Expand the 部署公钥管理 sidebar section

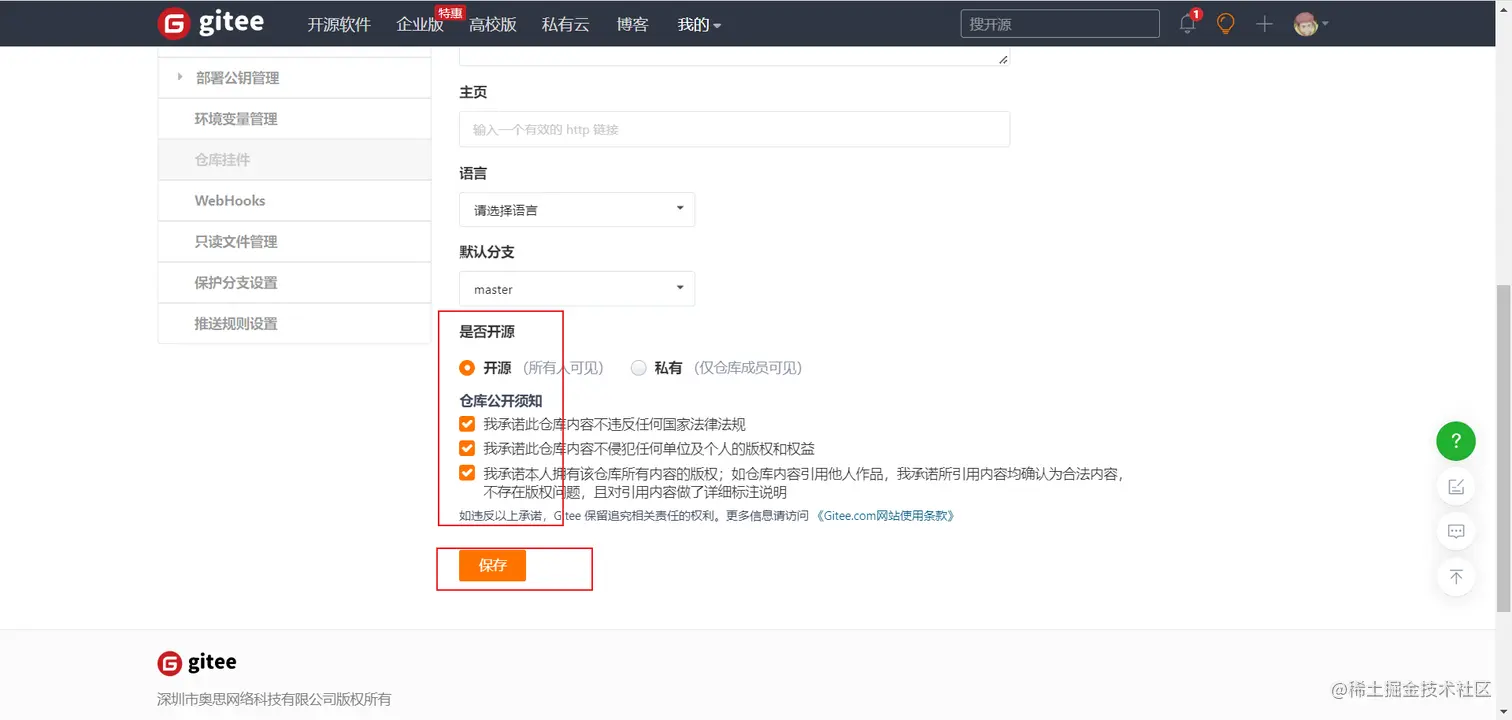[x=237, y=77]
